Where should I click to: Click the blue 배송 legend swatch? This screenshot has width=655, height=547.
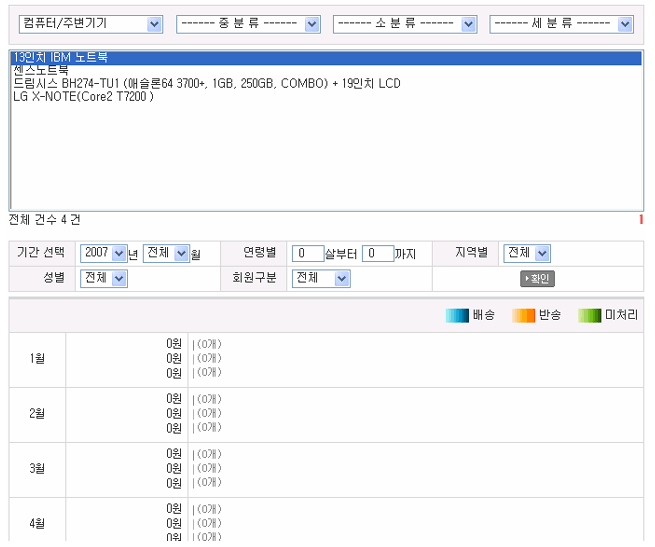(457, 316)
